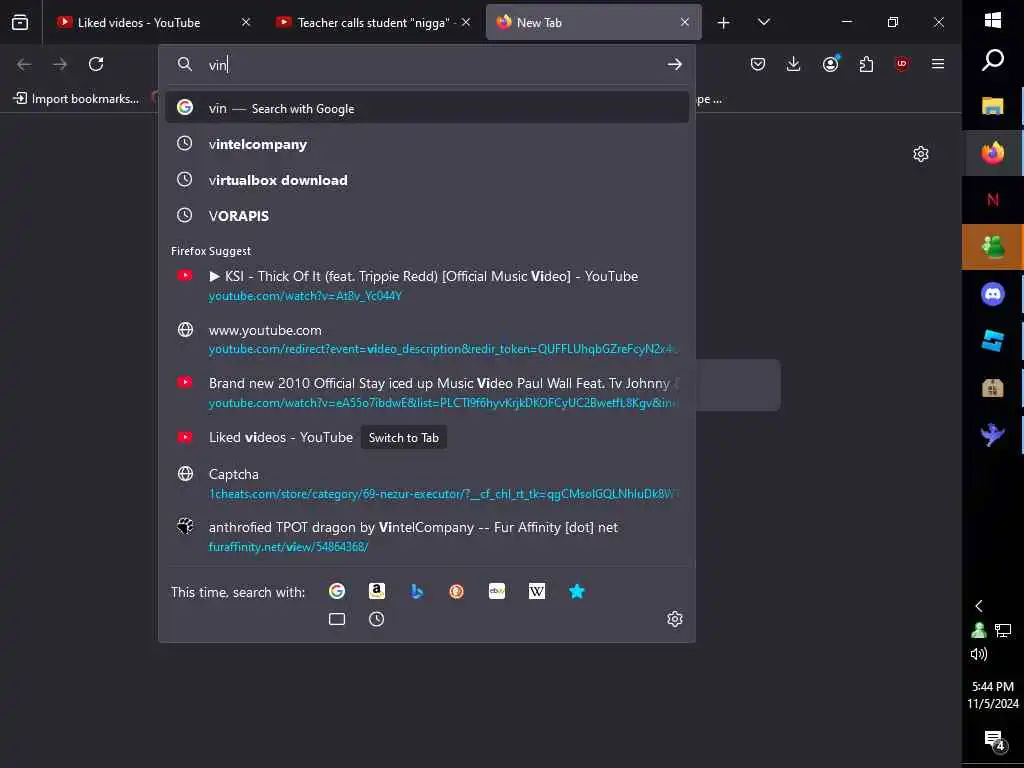The image size is (1024, 768).
Task: Open Netflix from the taskbar
Action: tap(993, 200)
